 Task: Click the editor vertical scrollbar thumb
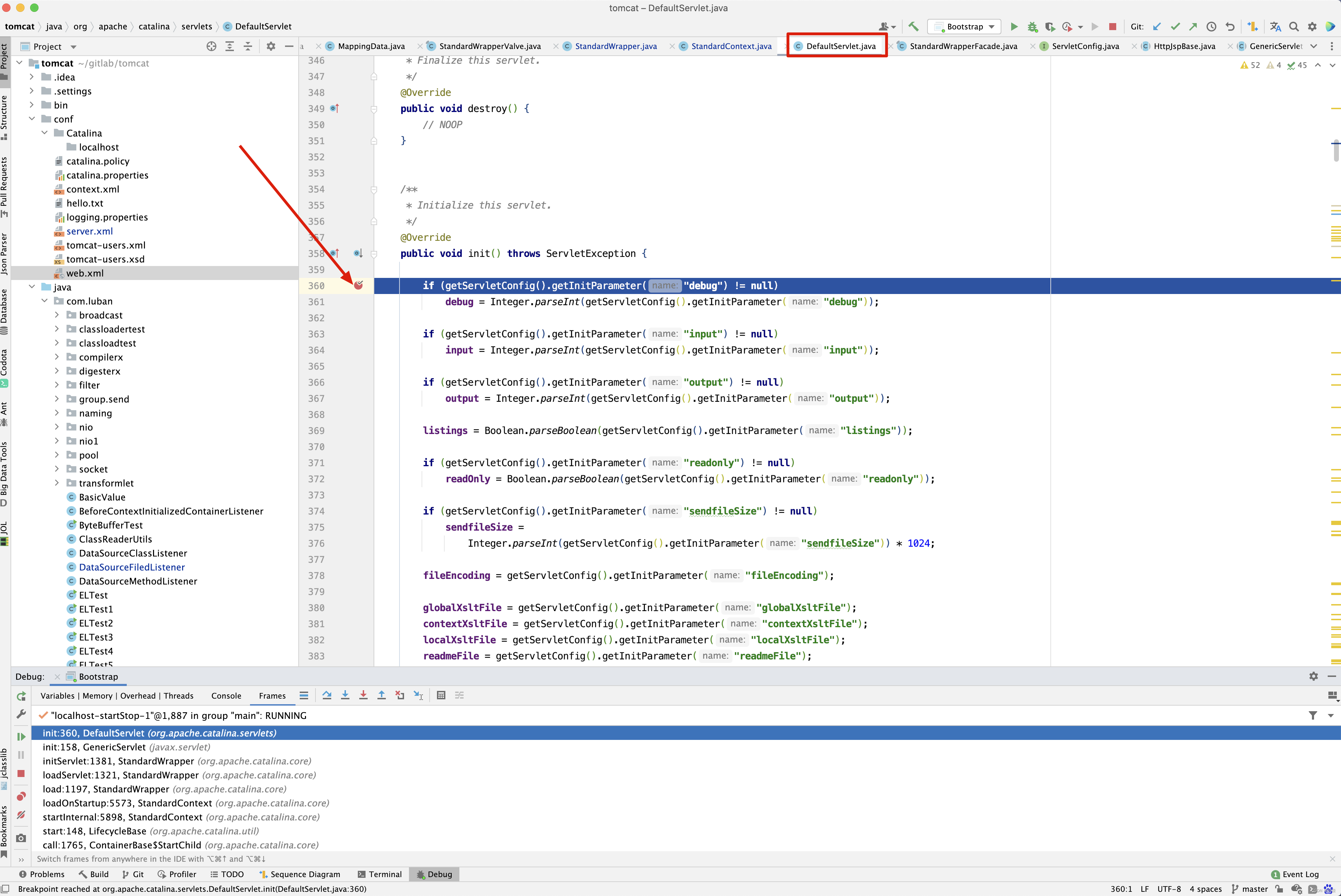(x=1336, y=150)
